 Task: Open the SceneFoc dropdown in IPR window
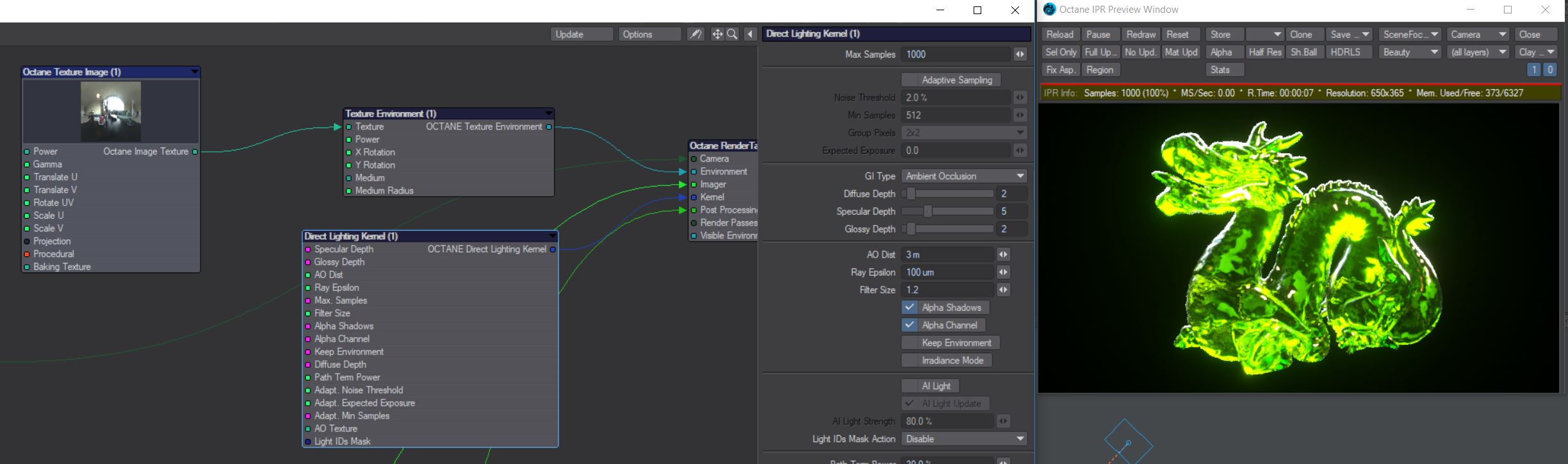(x=1410, y=35)
